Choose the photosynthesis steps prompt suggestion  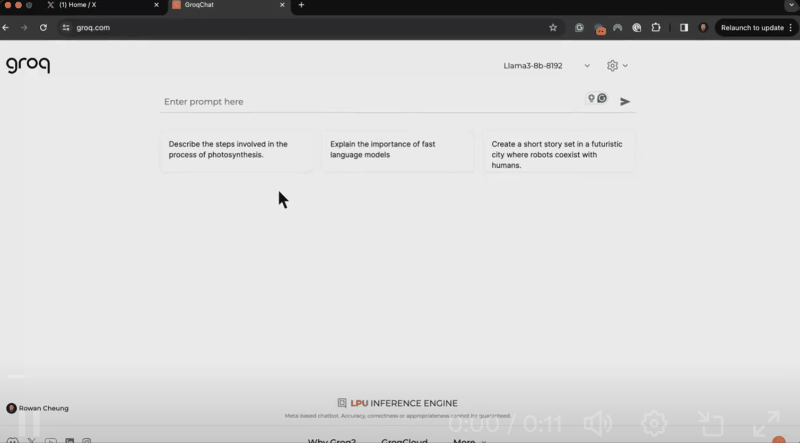click(x=236, y=150)
